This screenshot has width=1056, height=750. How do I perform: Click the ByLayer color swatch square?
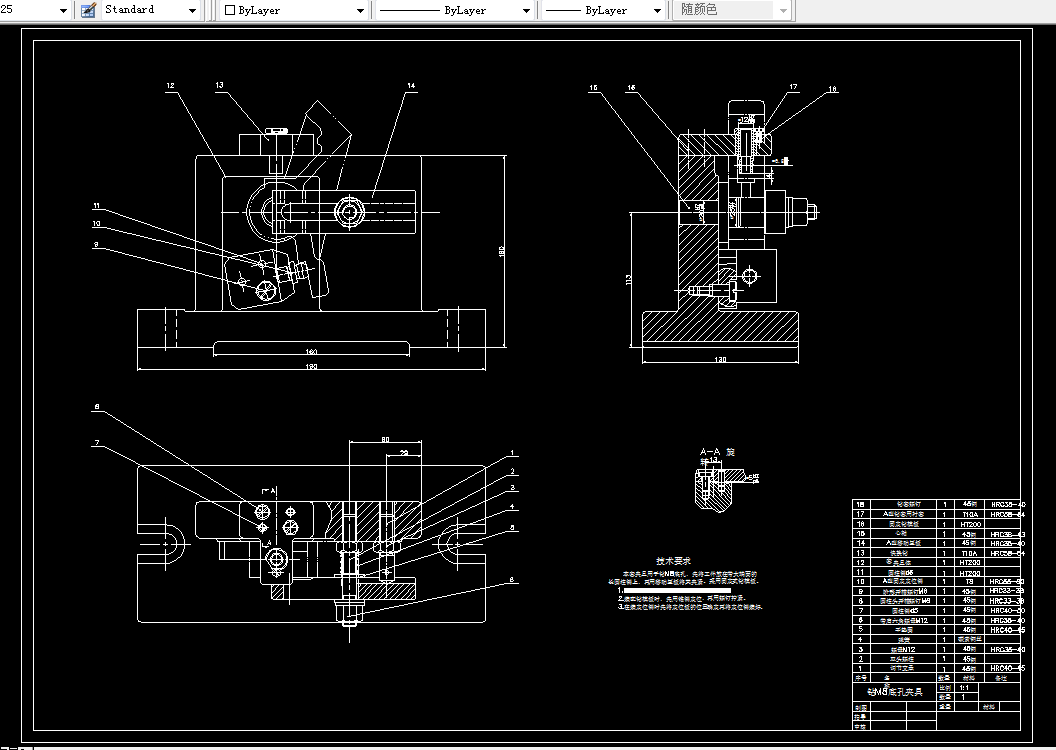pyautogui.click(x=230, y=10)
